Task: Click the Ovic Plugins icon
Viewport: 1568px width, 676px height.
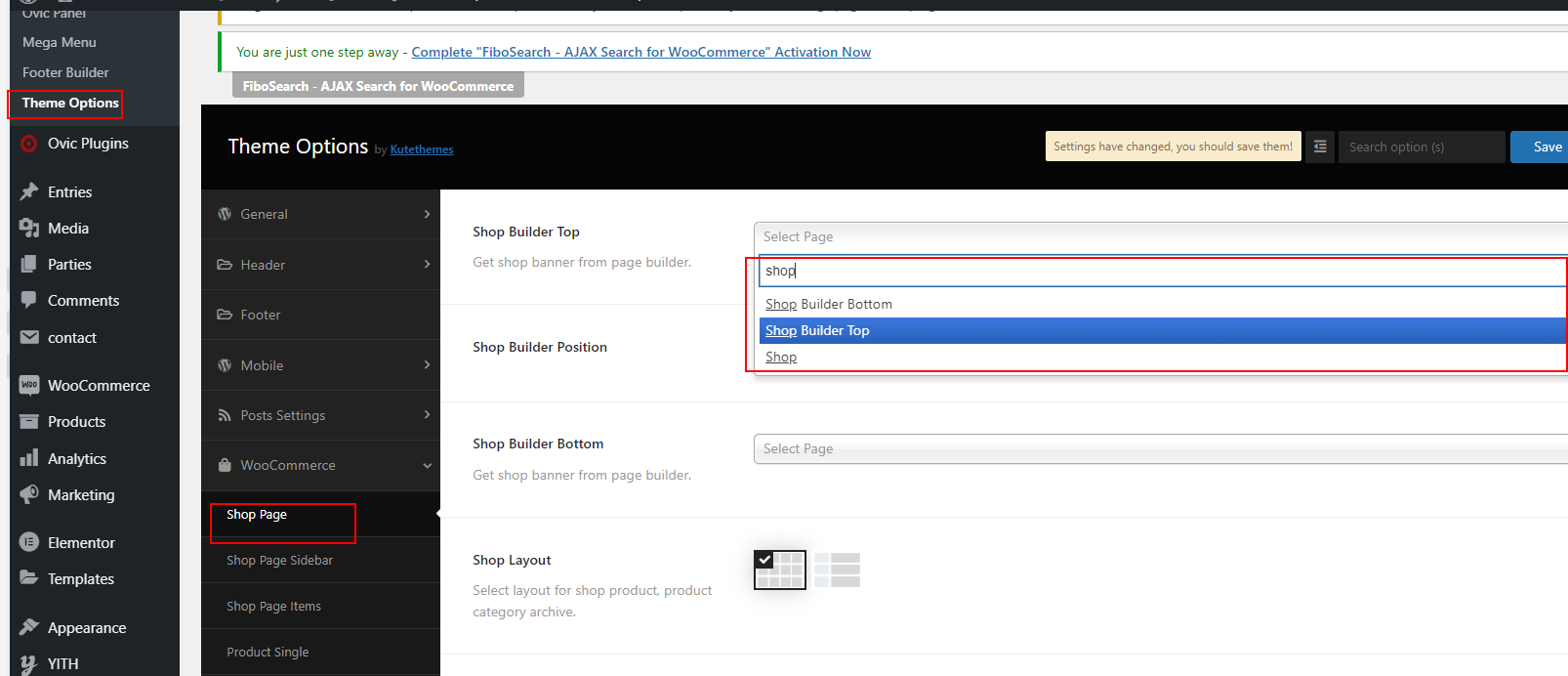Action: 29,144
